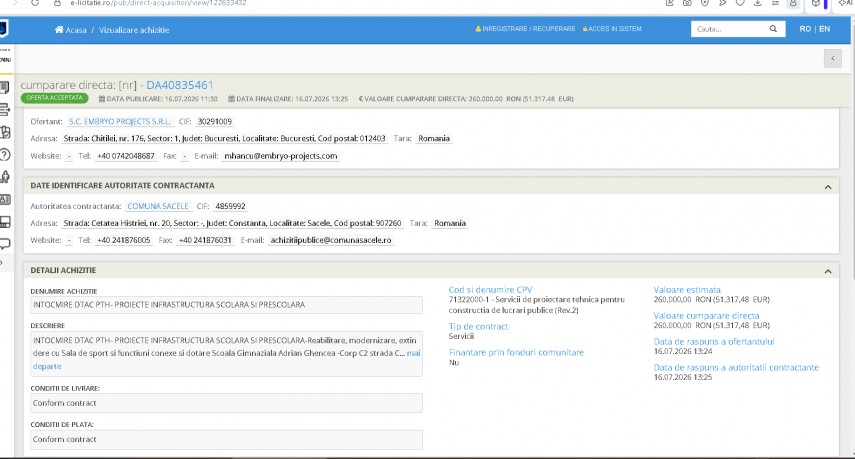Click Finantare prin fonduri comunitare heading
Viewport: 855px width, 459px height.
(516, 353)
